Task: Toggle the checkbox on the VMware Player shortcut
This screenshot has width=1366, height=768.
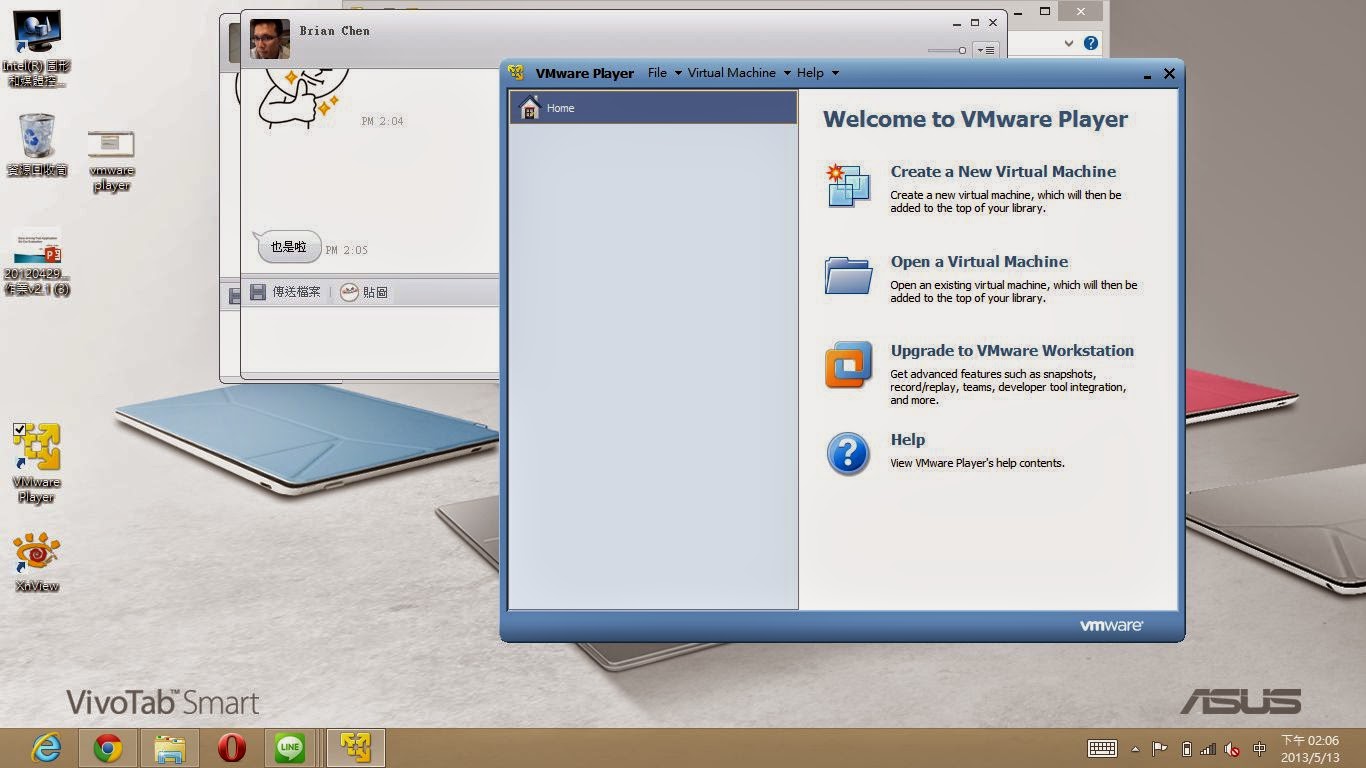Action: click(x=19, y=430)
